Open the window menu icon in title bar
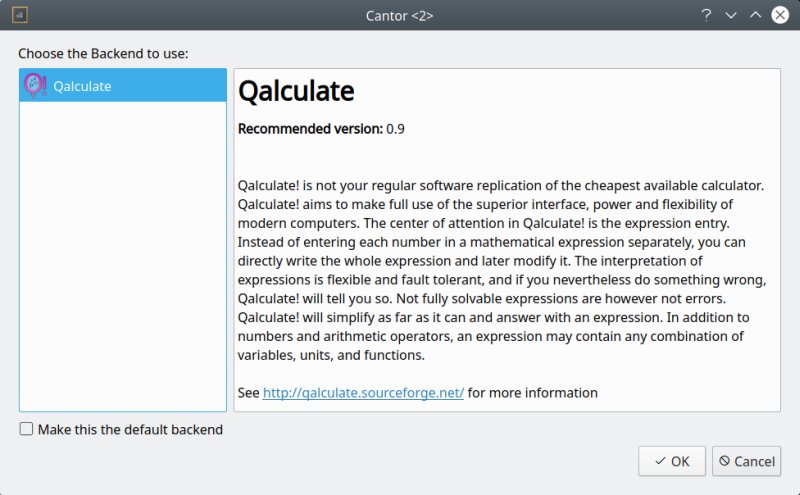 (x=20, y=15)
